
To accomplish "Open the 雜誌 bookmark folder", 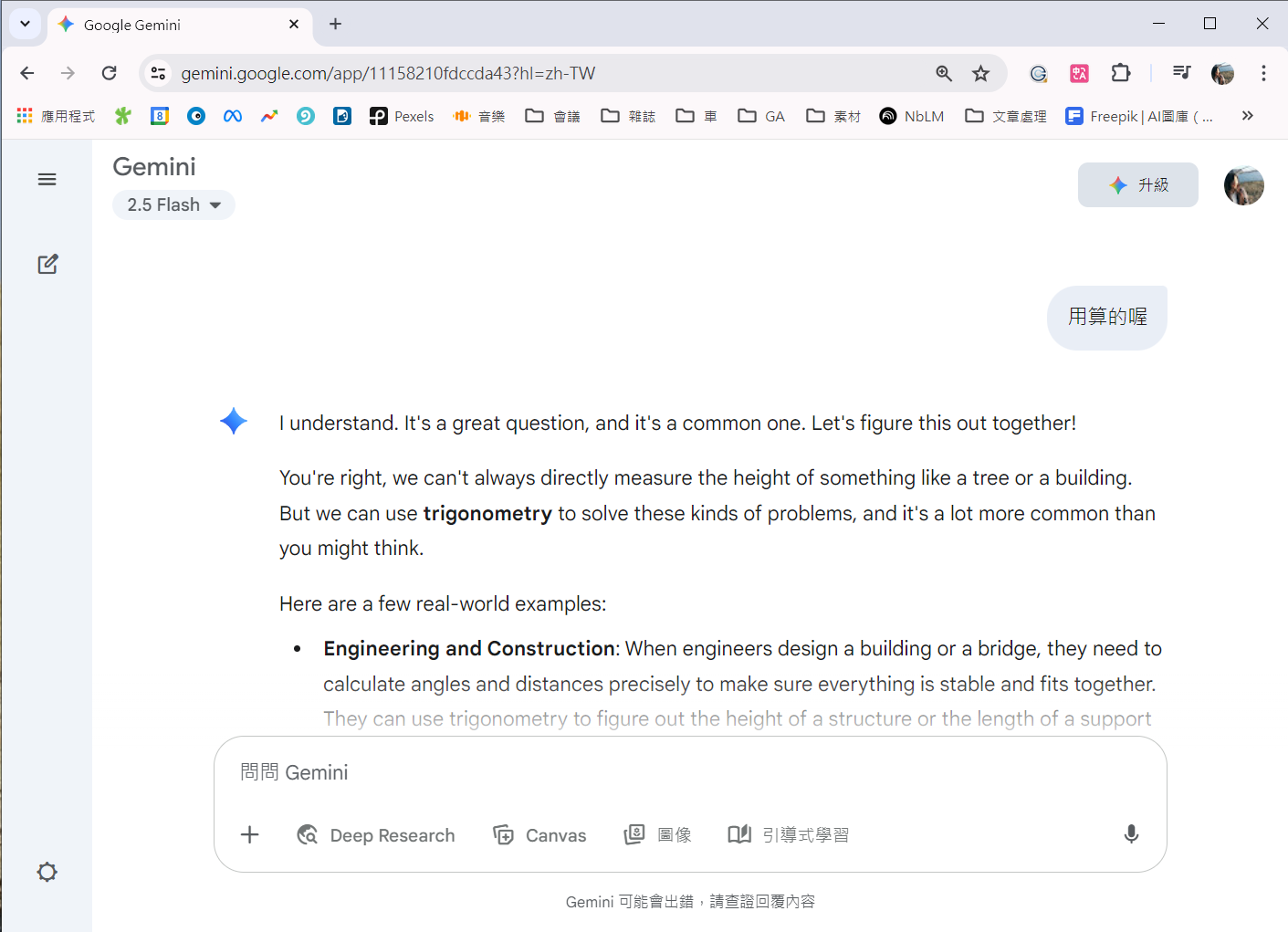I will [x=628, y=116].
